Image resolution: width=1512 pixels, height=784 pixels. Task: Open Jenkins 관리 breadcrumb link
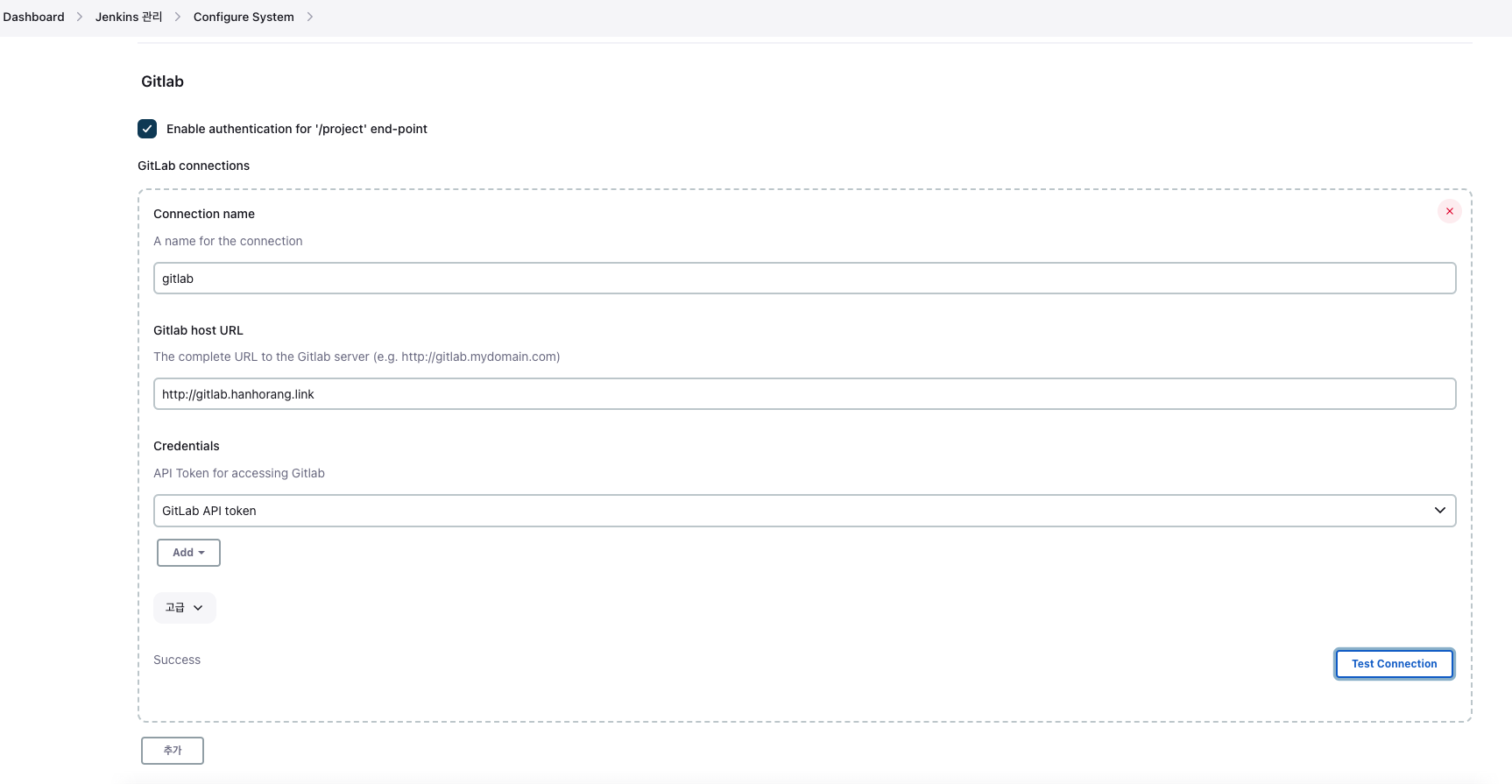tap(129, 17)
